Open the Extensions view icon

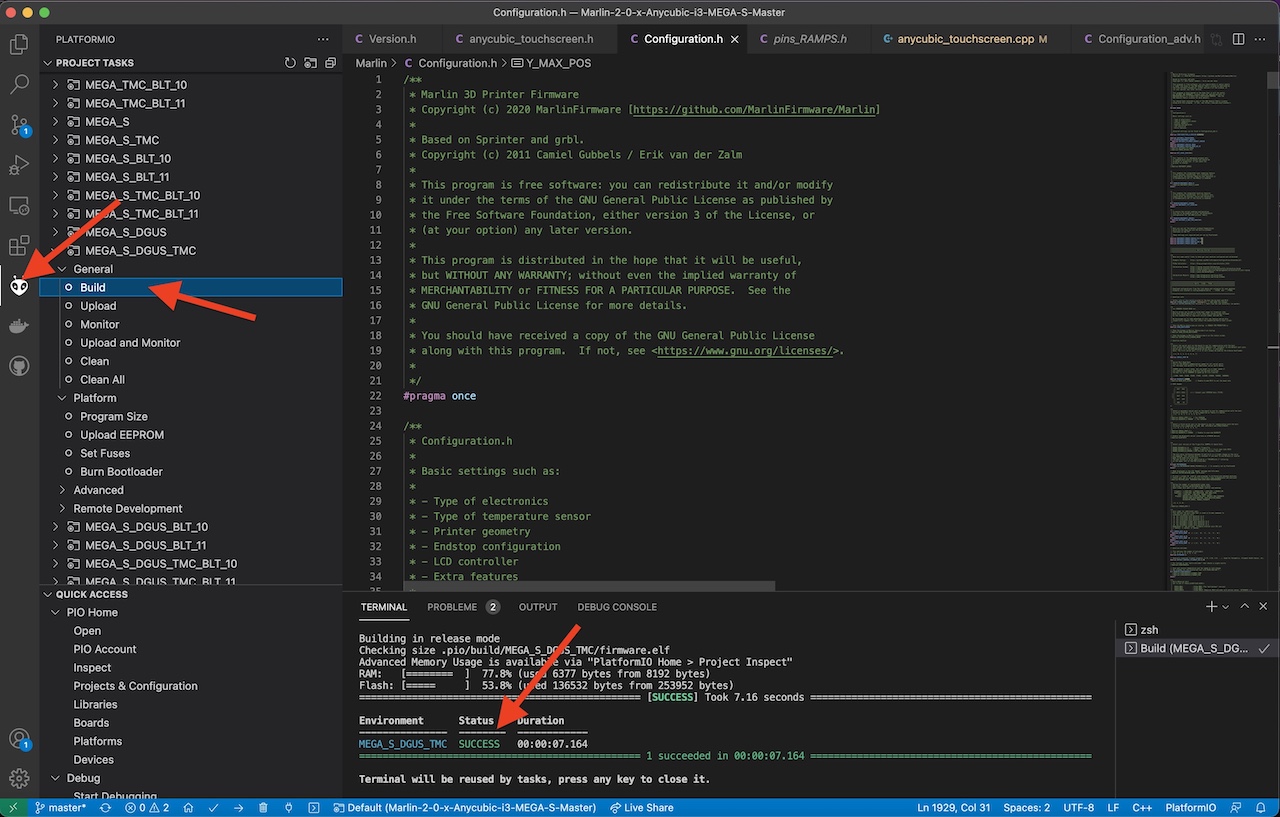click(19, 245)
